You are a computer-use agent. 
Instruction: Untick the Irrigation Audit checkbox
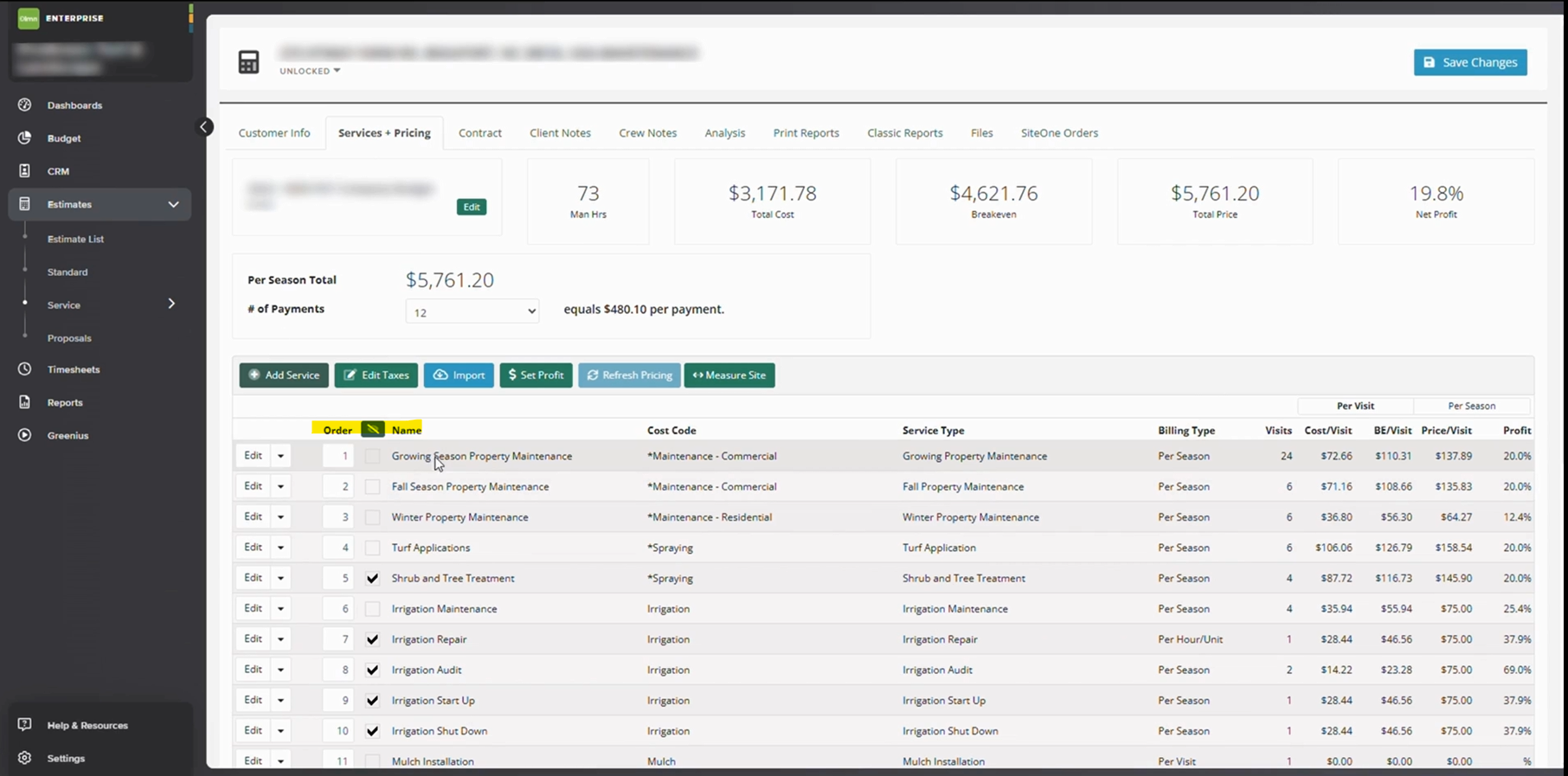point(372,670)
